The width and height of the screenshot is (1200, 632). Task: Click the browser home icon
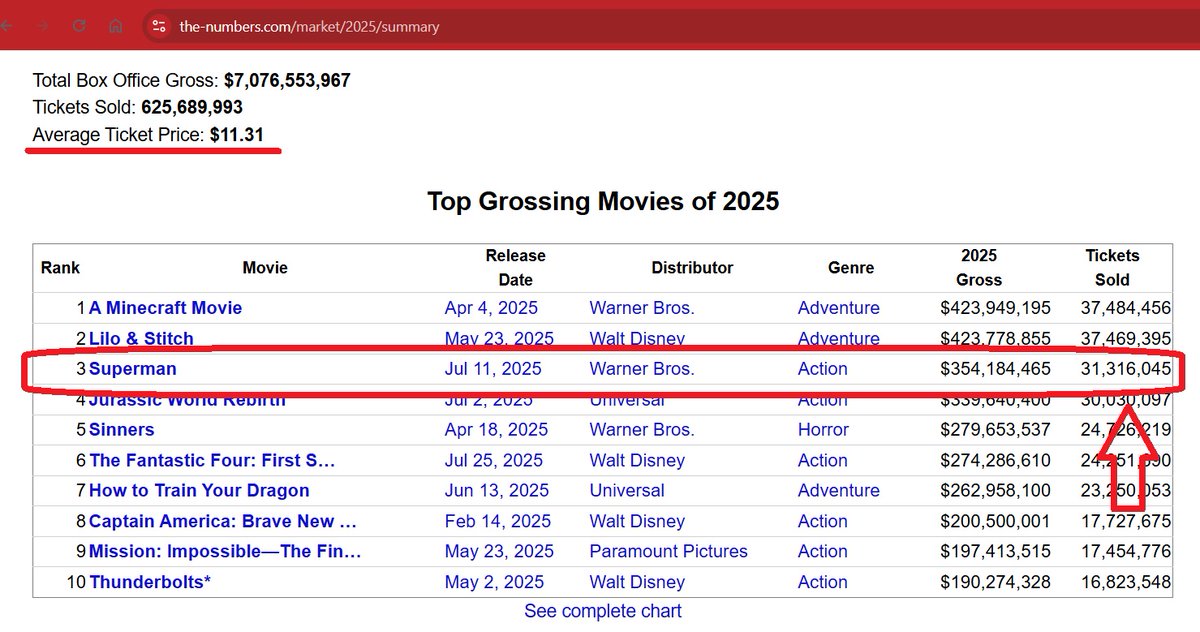coord(116,26)
